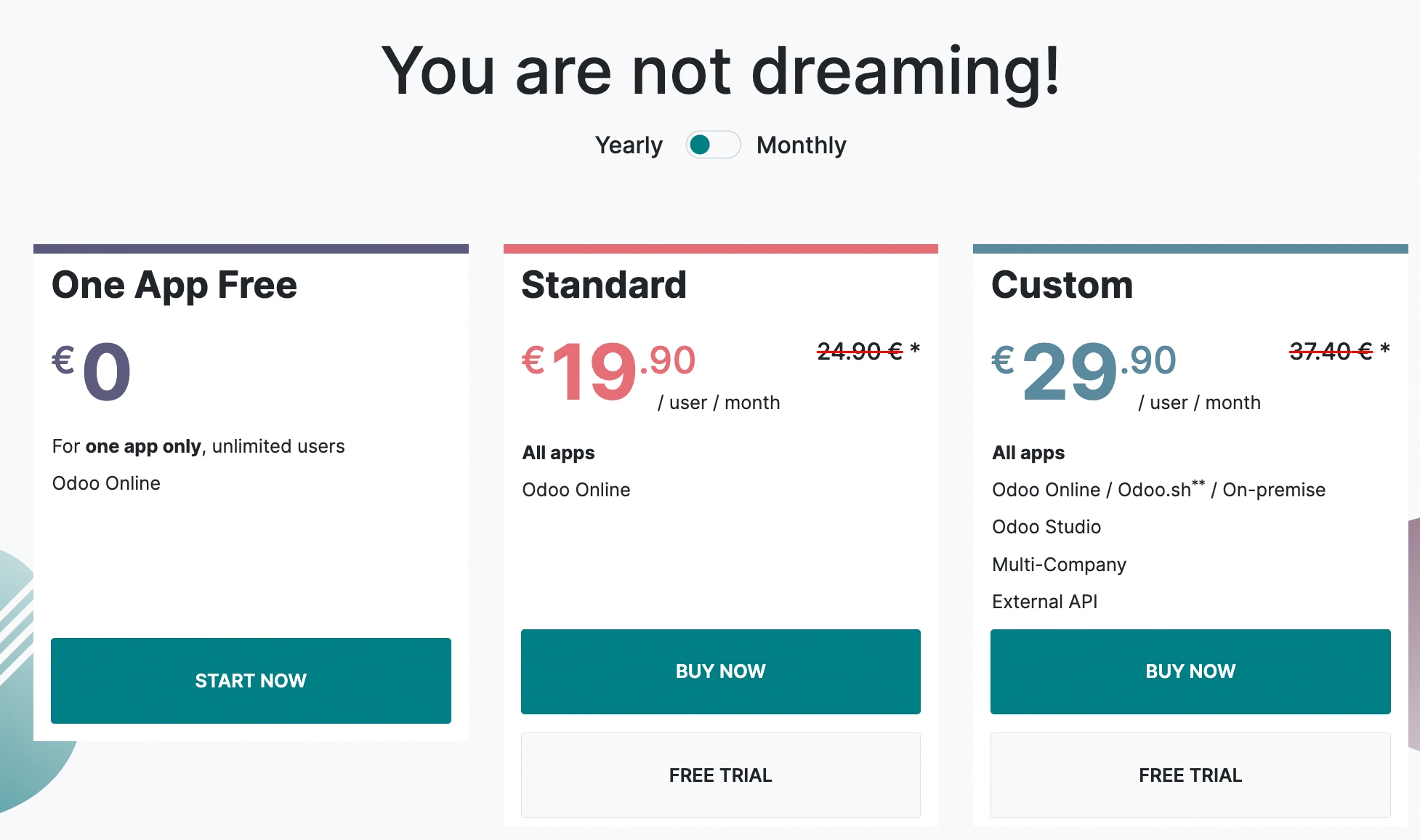This screenshot has width=1420, height=840.
Task: Click BUY NOW under Custom plan
Action: coord(1190,671)
